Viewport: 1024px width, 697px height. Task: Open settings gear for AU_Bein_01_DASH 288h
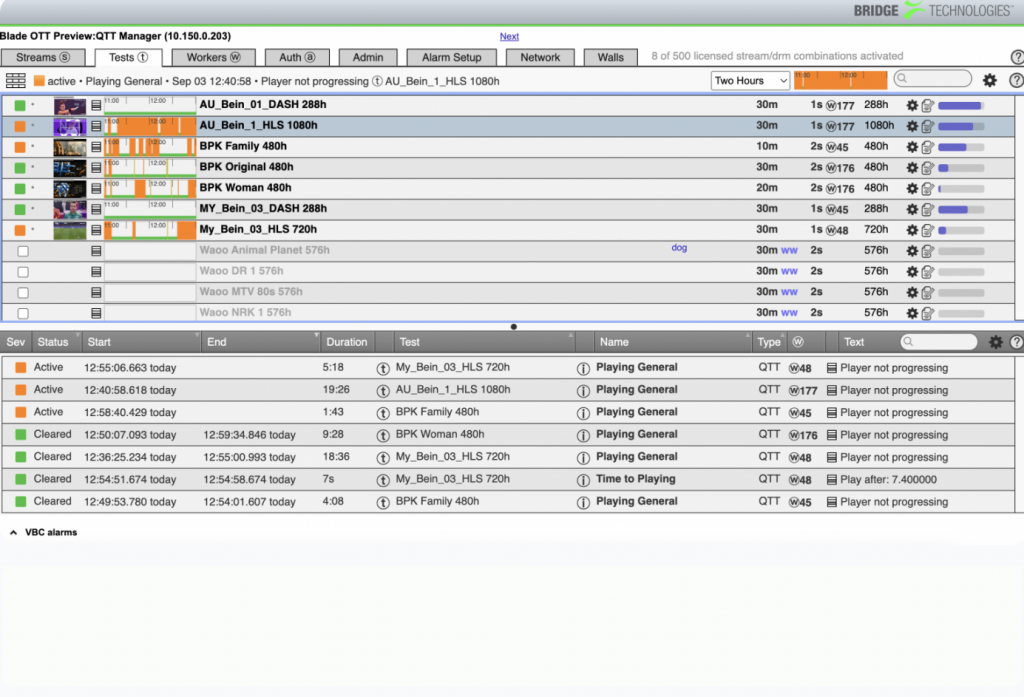coord(911,105)
